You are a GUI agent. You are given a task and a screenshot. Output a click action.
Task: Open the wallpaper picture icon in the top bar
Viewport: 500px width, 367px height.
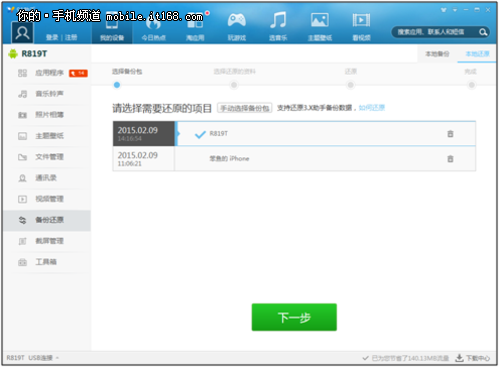[x=320, y=20]
